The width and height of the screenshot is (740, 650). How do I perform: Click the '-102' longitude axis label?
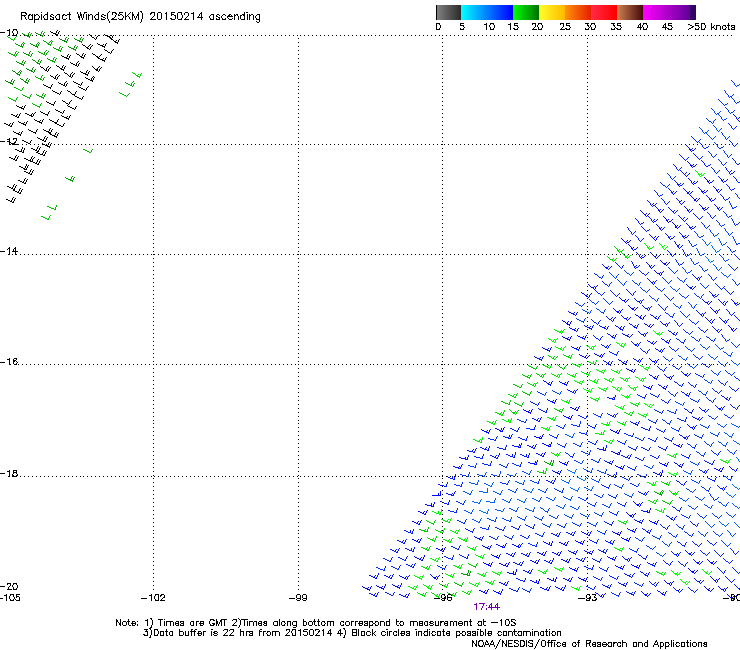pyautogui.click(x=153, y=598)
